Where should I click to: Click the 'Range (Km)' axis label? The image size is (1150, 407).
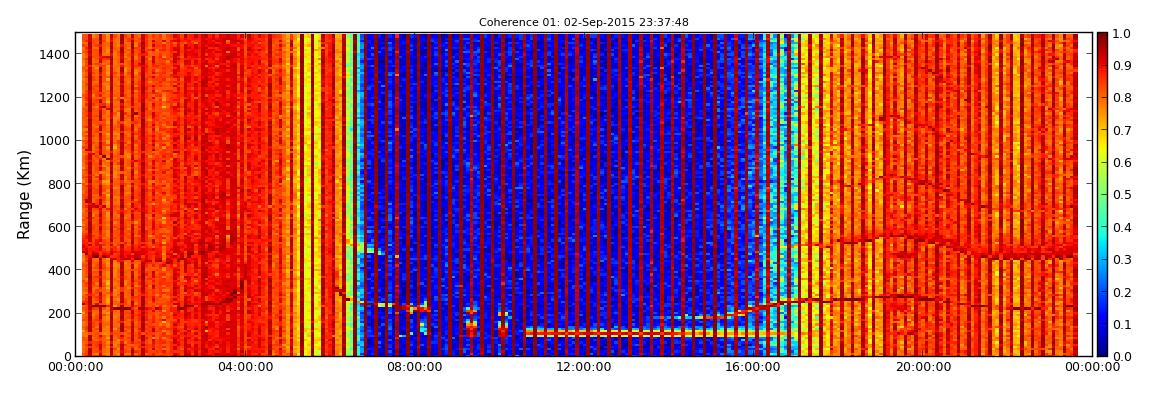(24, 194)
